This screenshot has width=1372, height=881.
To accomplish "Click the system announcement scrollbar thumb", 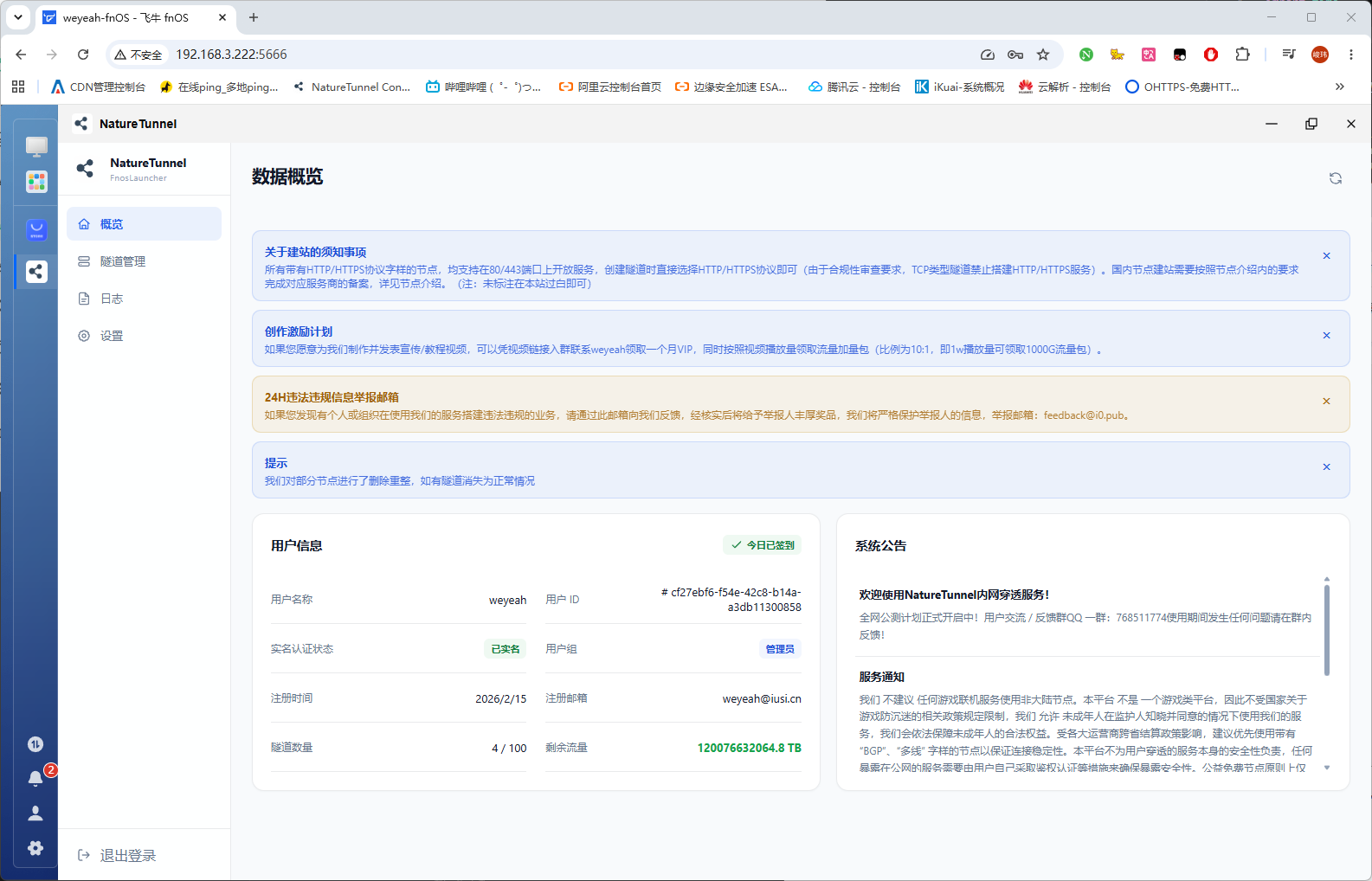I will pos(1326,630).
